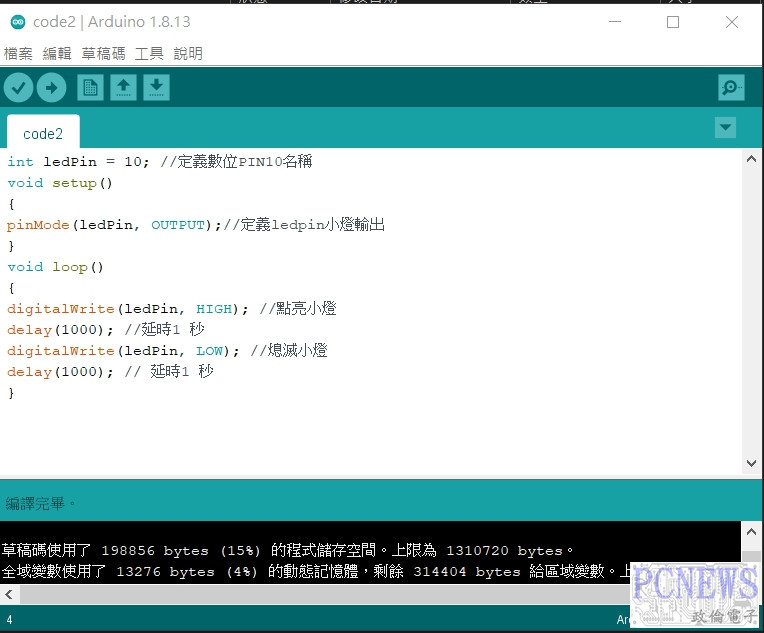Open a sketch using the up-arrow Open icon
764x633 pixels.
point(123,88)
